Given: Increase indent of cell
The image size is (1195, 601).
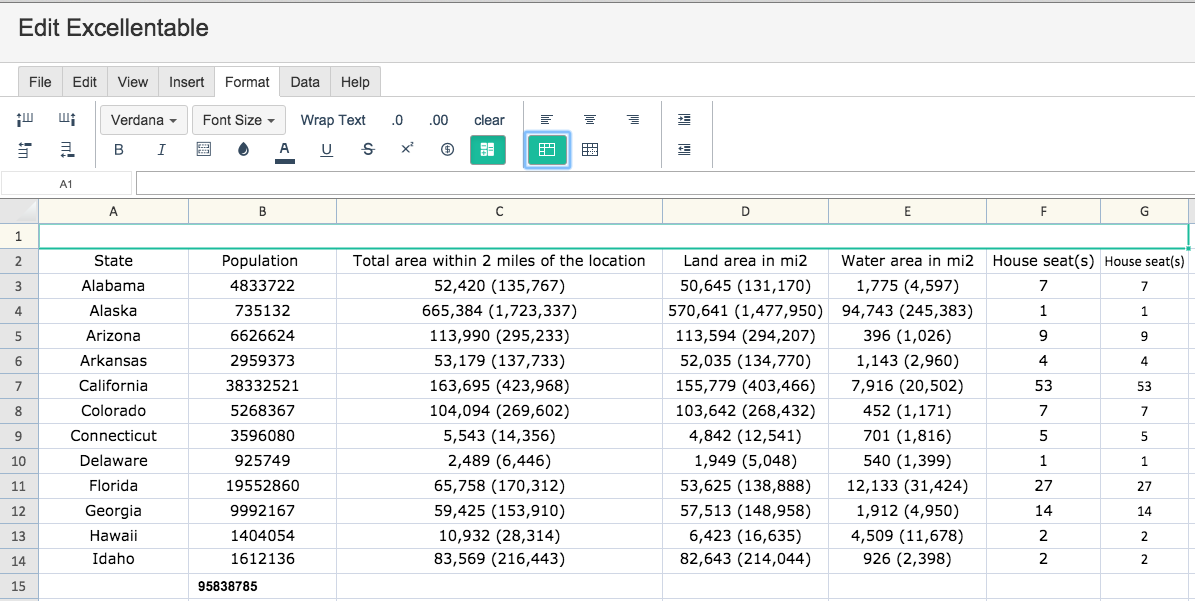Looking at the screenshot, I should click(684, 120).
